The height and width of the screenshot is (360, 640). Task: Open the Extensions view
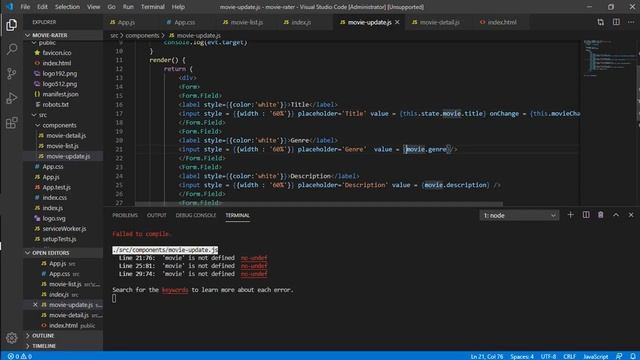coord(11,122)
